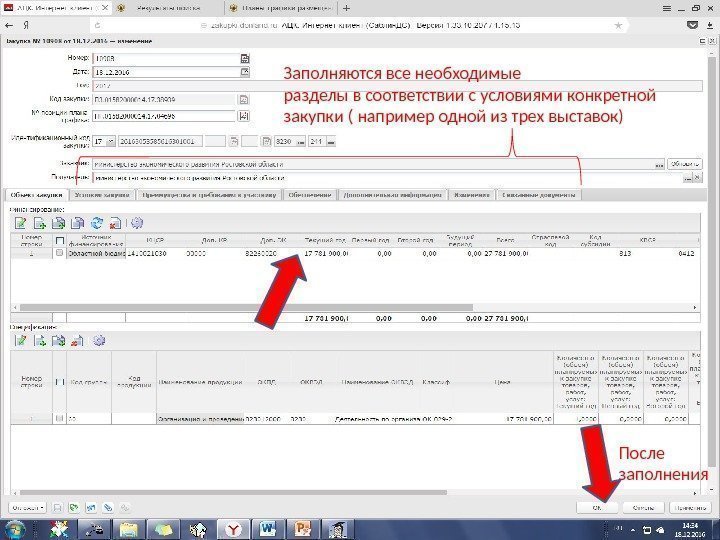Open the ellipsis lookup beside the Получатель field
The width and height of the screenshot is (720, 540).
click(x=687, y=178)
